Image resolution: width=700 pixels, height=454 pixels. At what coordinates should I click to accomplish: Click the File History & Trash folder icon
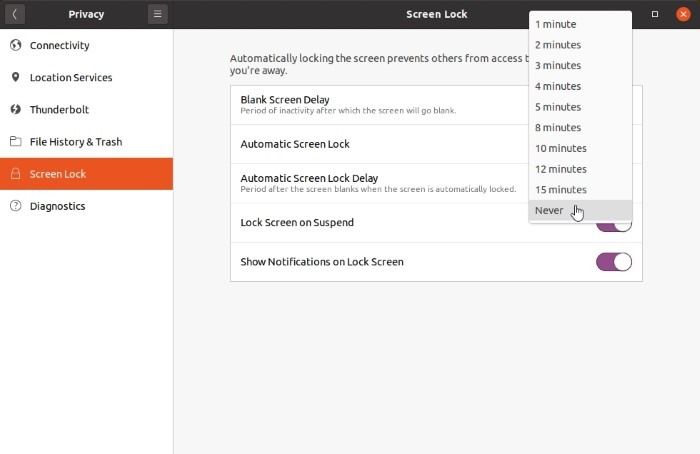tap(16, 142)
